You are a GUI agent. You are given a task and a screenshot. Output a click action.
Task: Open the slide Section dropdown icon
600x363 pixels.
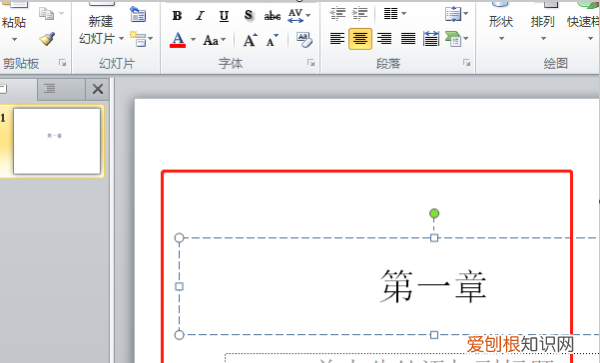tap(141, 39)
